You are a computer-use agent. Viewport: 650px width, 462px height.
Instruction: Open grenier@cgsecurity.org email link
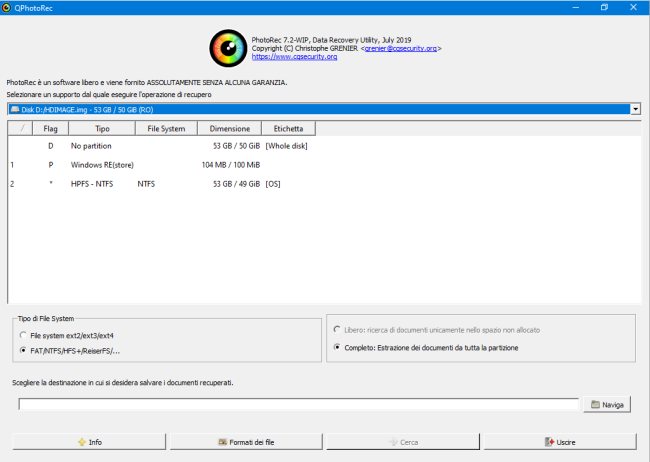point(400,48)
